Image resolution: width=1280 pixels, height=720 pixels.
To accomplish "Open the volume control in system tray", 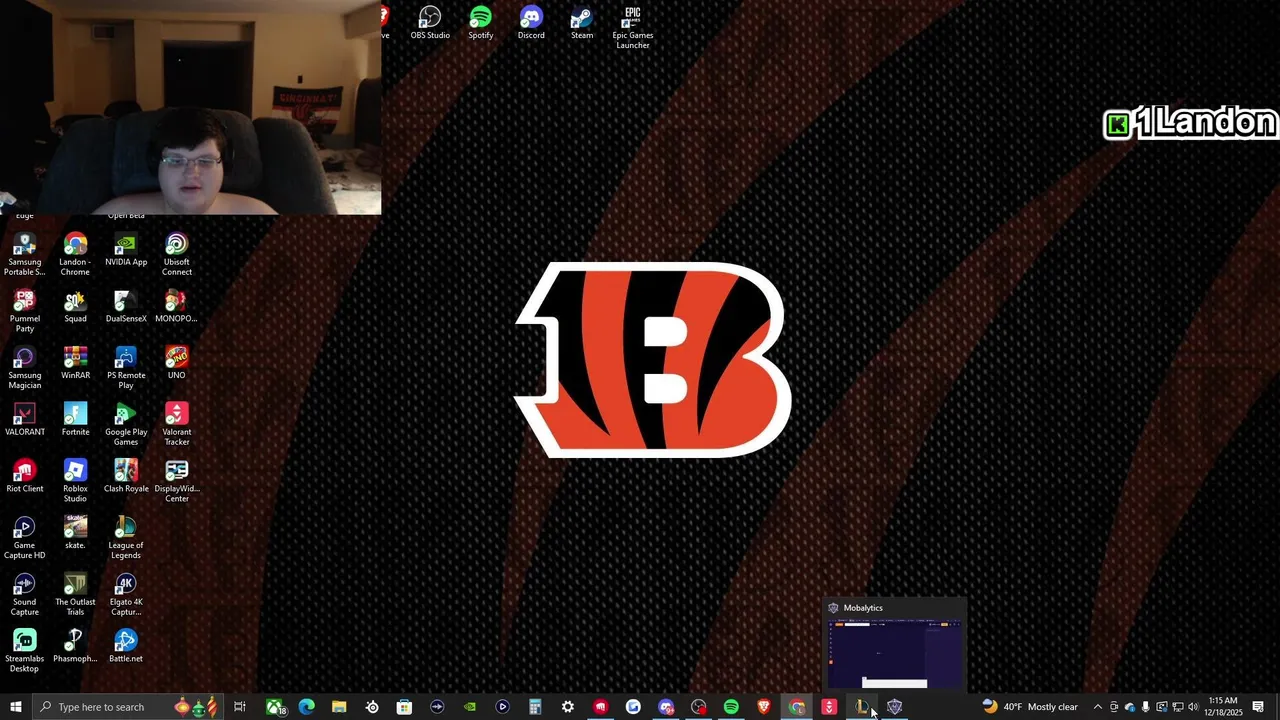I will pos(1193,707).
